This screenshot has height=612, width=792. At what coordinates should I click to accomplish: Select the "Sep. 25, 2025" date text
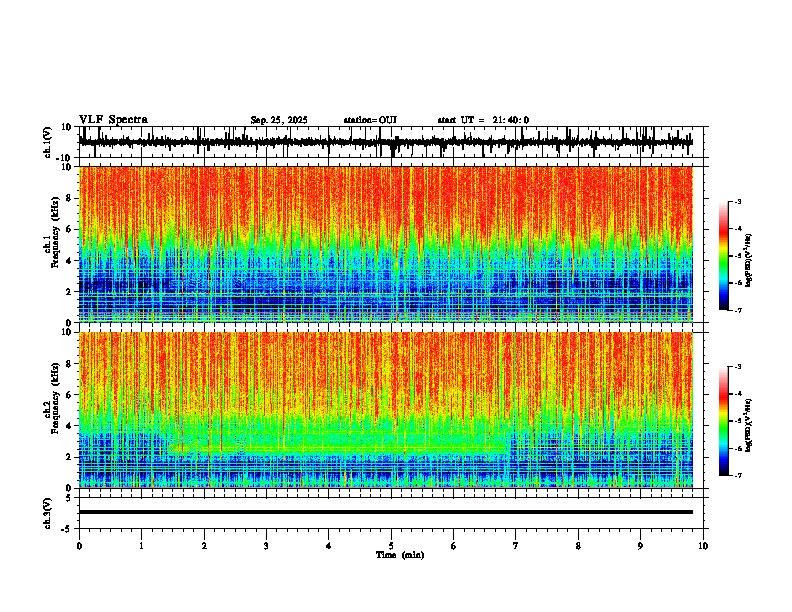coord(279,120)
